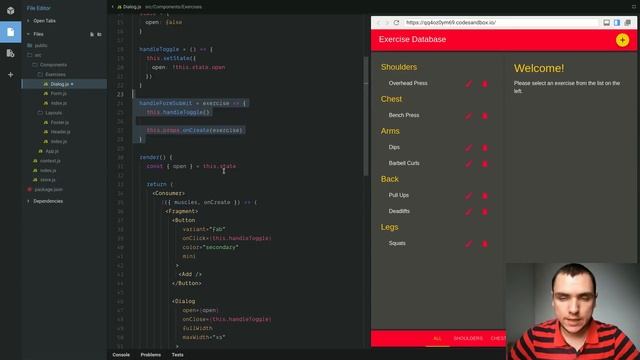Delete the Deadlifts exercise
640x360 pixels.
click(x=484, y=212)
